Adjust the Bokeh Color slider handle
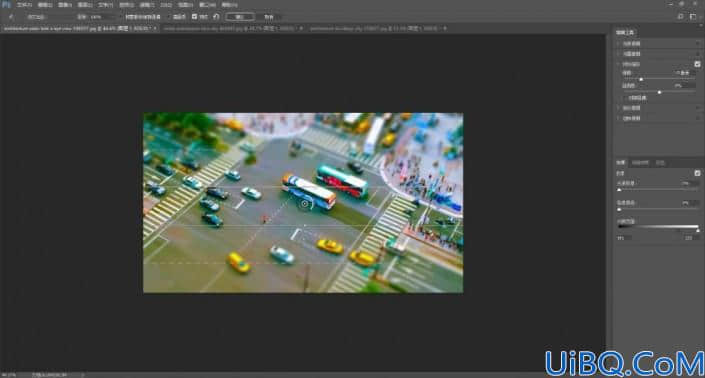 click(x=619, y=209)
